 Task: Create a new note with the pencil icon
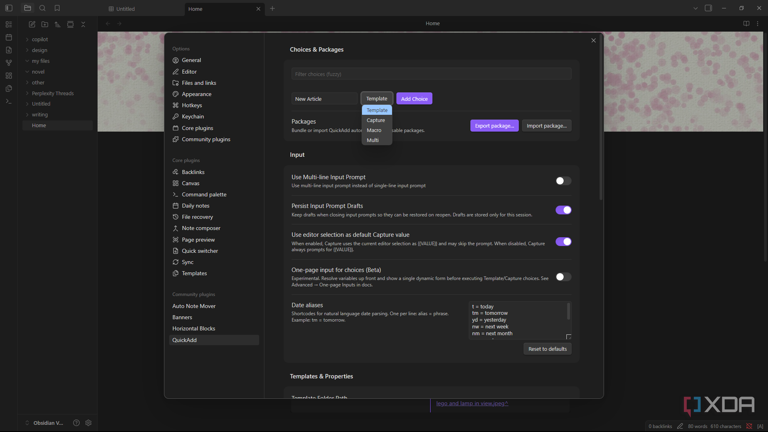coord(32,24)
